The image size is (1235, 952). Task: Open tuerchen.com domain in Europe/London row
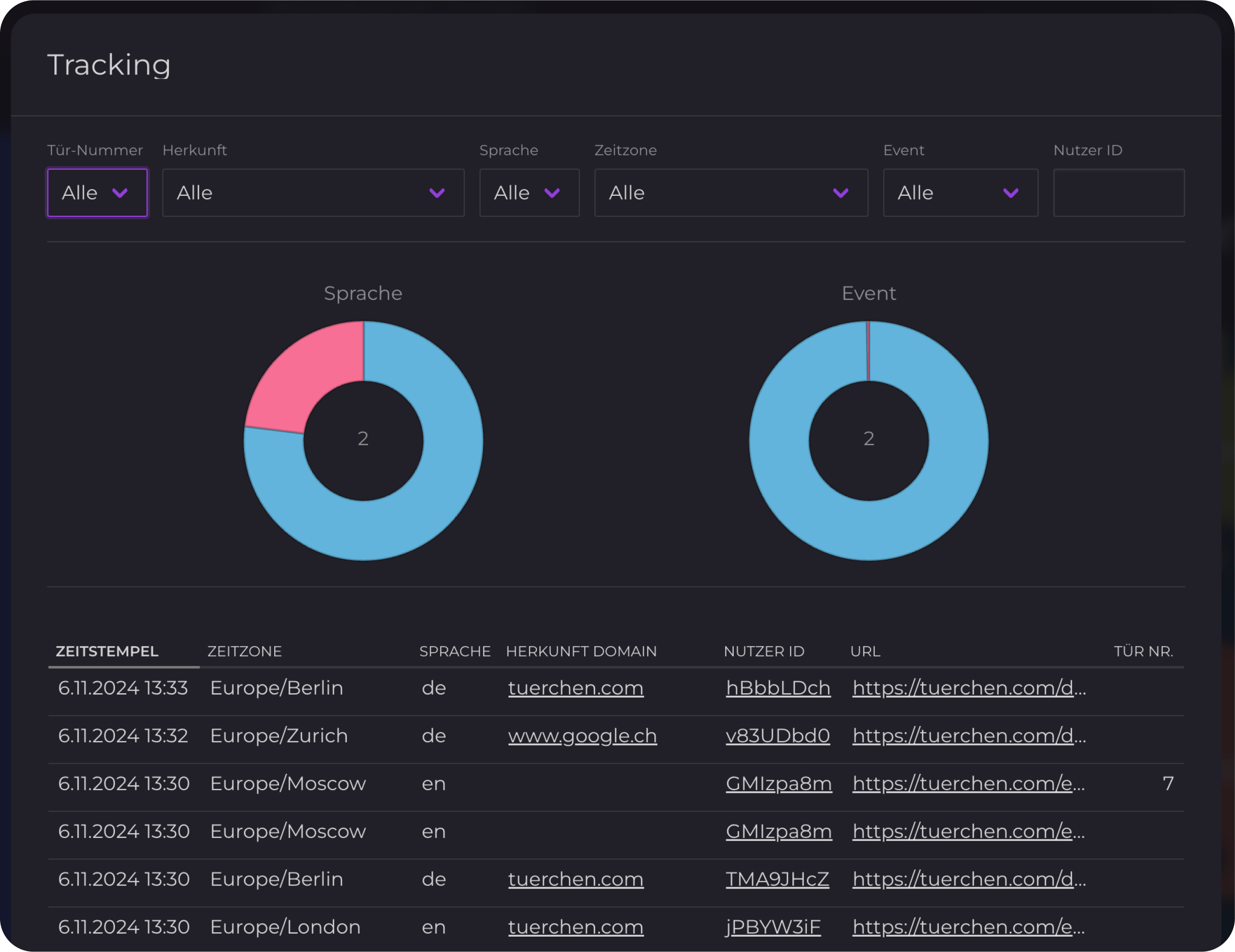(575, 927)
